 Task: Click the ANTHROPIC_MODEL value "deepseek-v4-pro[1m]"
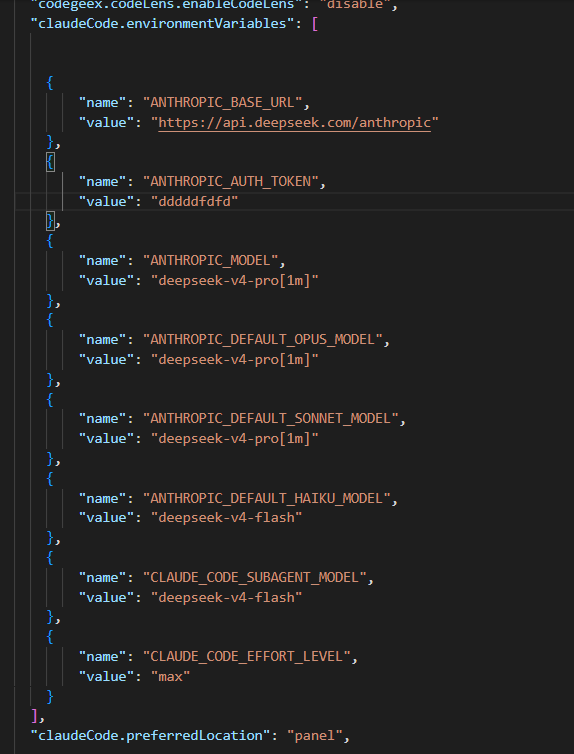pyautogui.click(x=235, y=280)
